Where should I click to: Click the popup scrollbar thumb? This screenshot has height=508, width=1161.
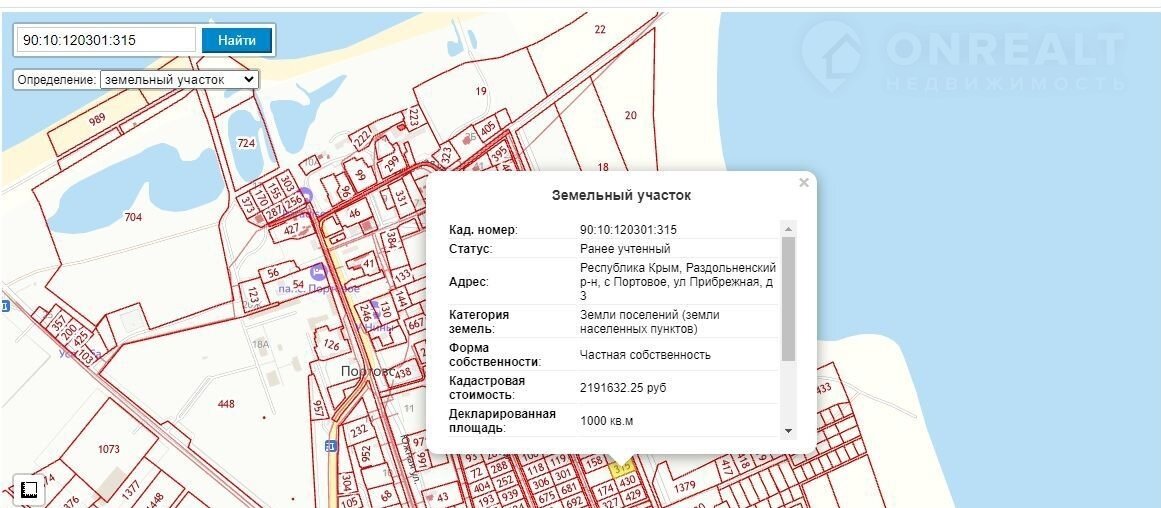(788, 298)
